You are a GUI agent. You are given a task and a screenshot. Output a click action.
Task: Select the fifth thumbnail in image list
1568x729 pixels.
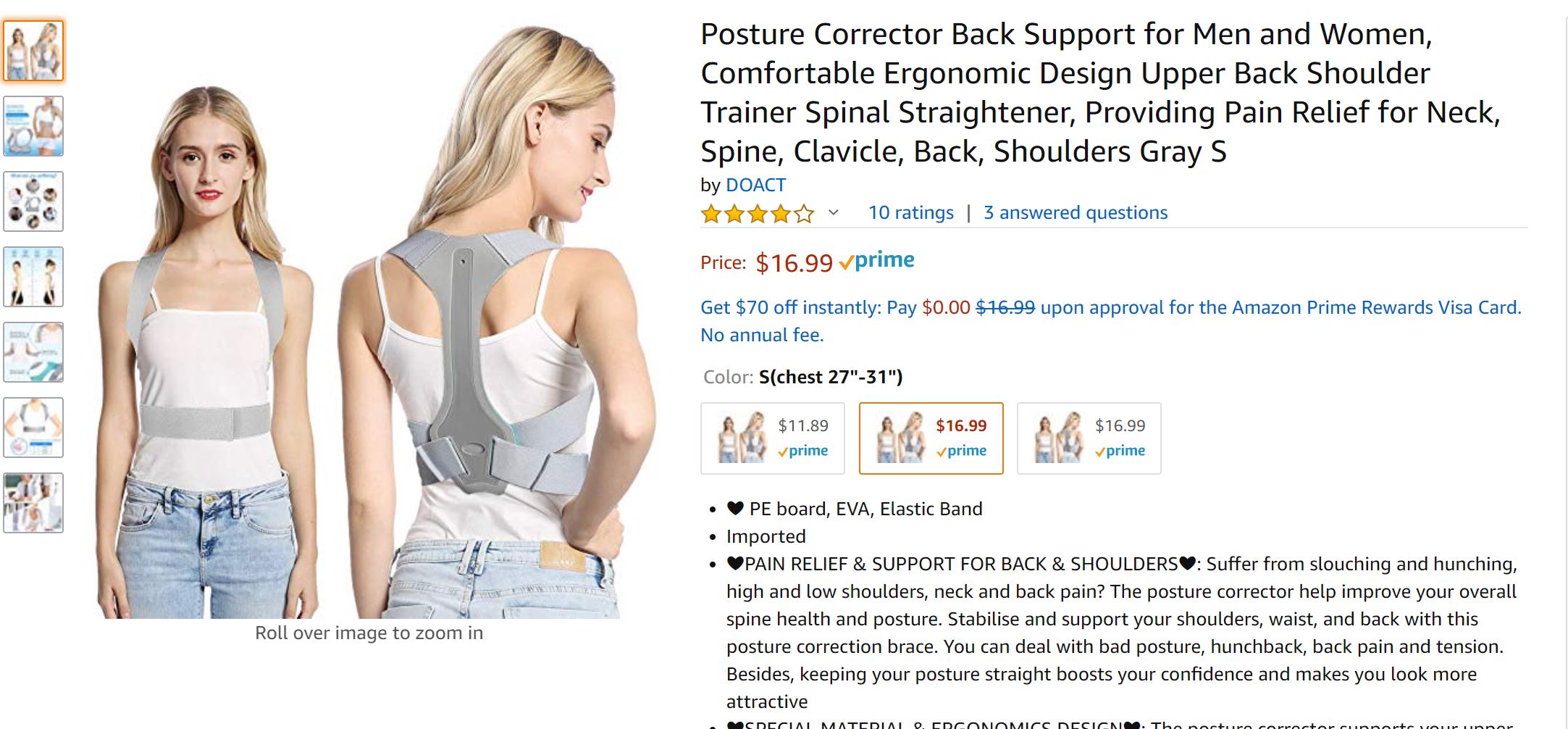point(33,352)
